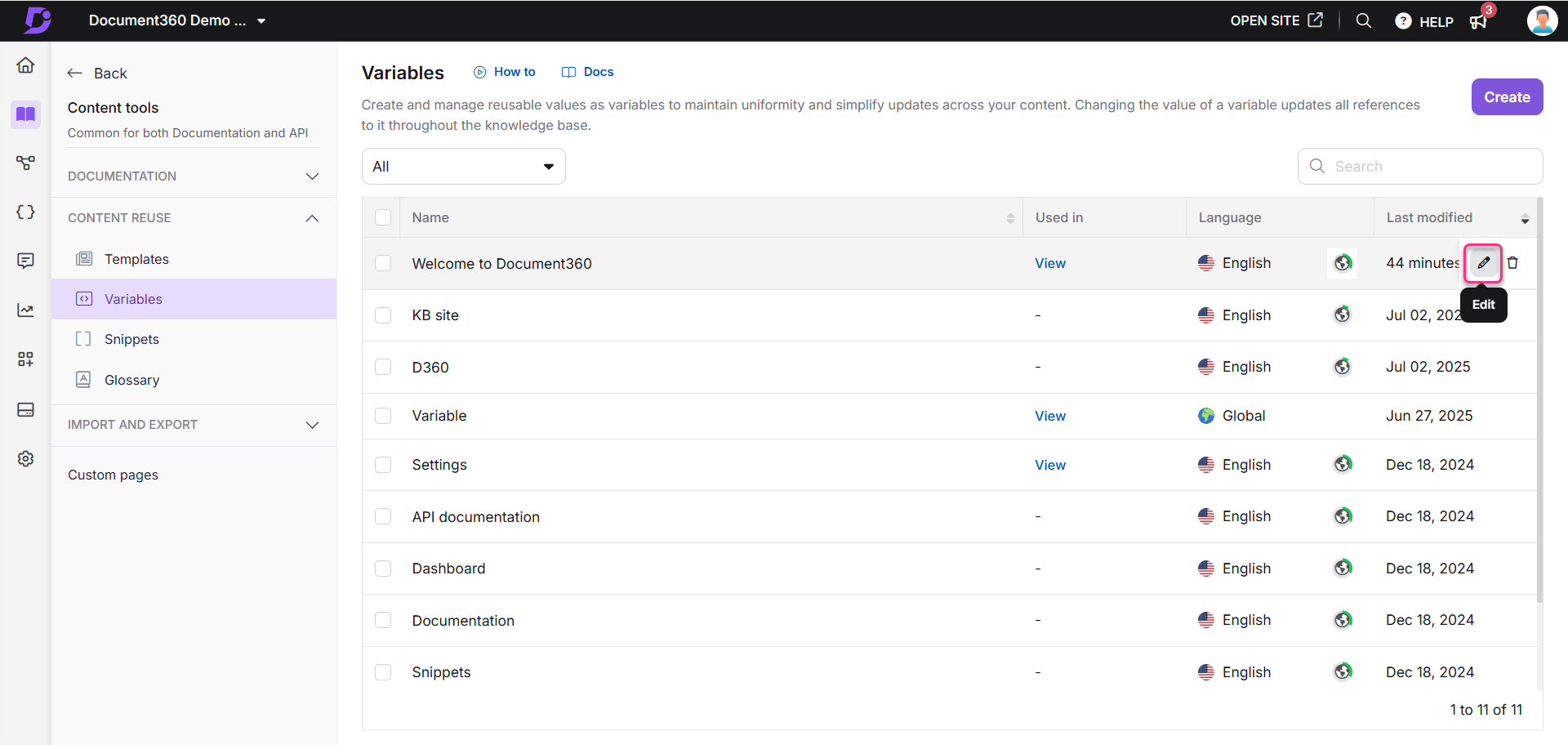
Task: Click View link for Welcome to Document360
Action: (x=1050, y=263)
